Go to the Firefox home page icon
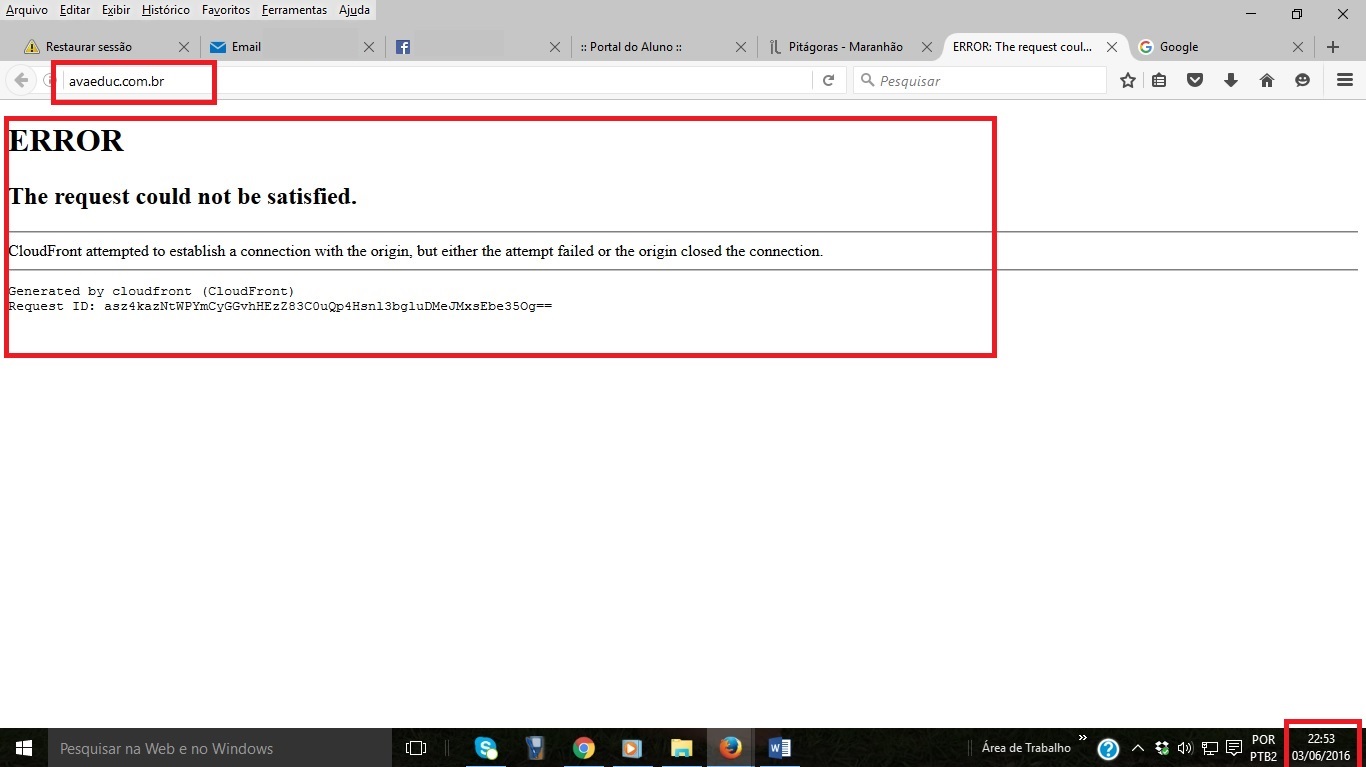1366x767 pixels. click(1267, 81)
